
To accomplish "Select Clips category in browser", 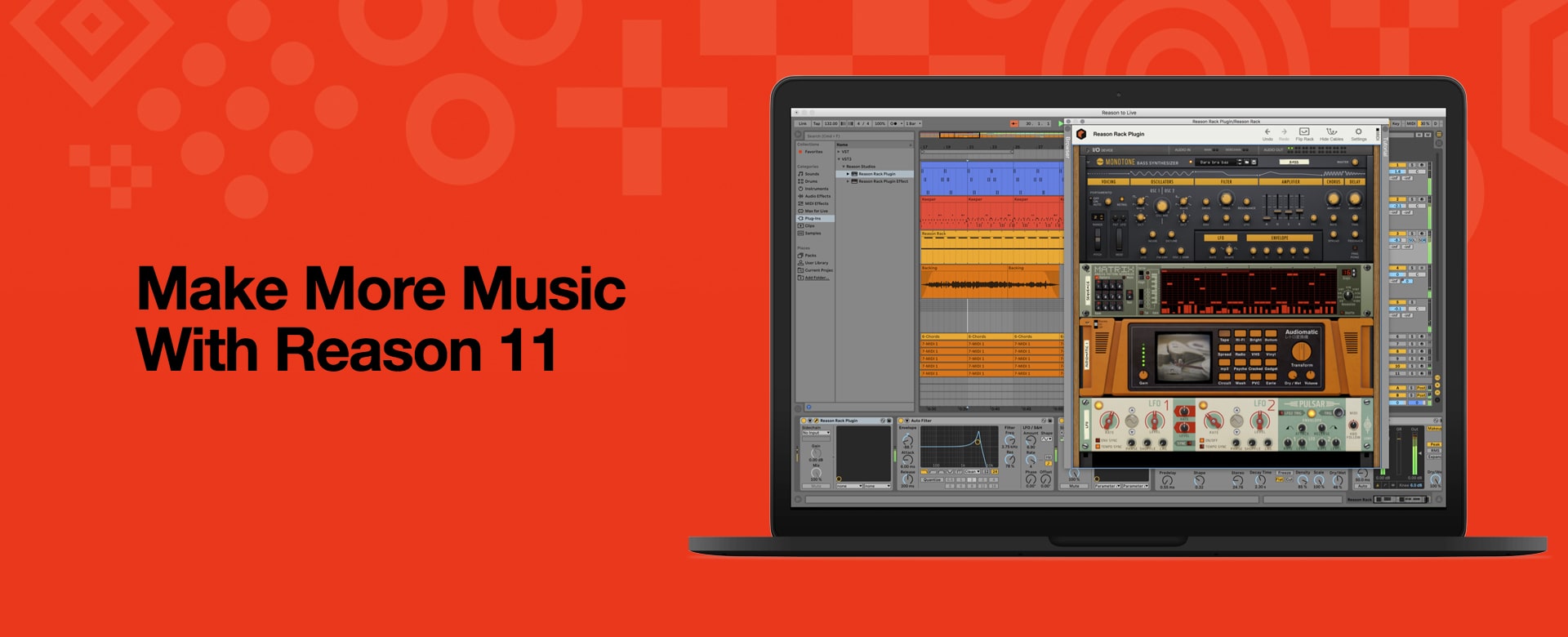I will (807, 225).
